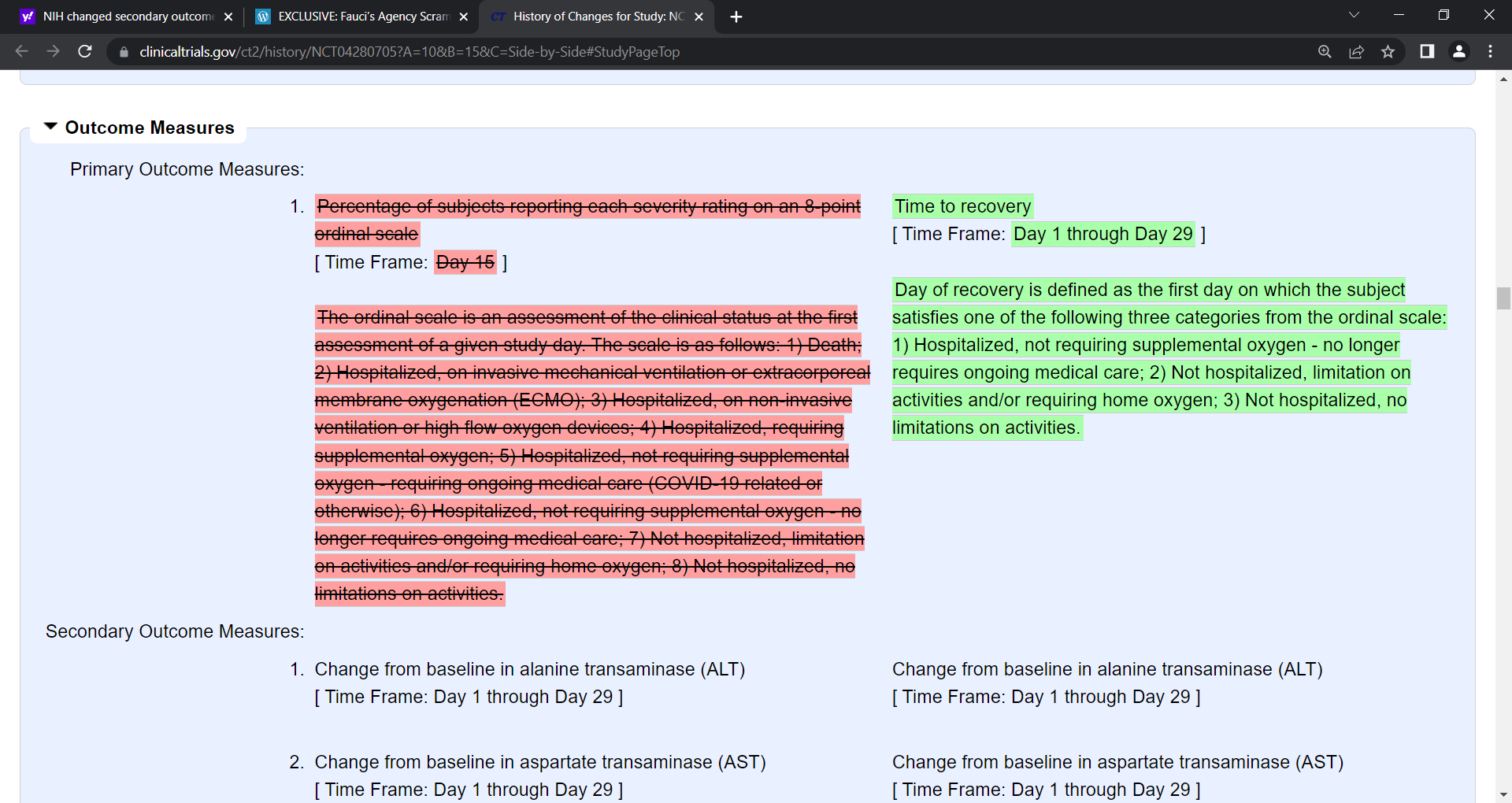This screenshot has height=803, width=1512.
Task: Click the scrollbar down arrow
Action: click(1503, 795)
